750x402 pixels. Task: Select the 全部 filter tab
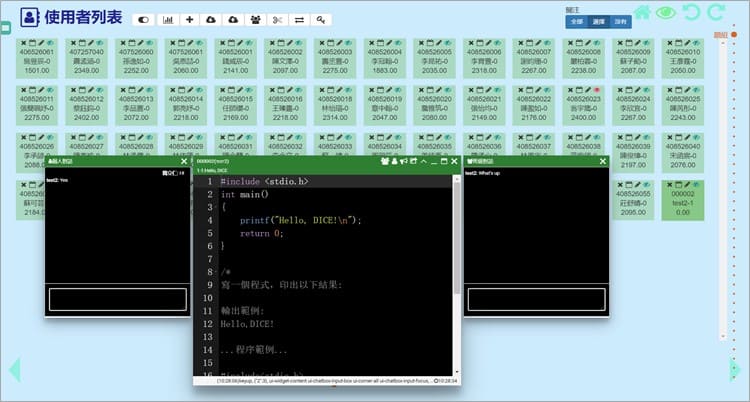pyautogui.click(x=577, y=20)
